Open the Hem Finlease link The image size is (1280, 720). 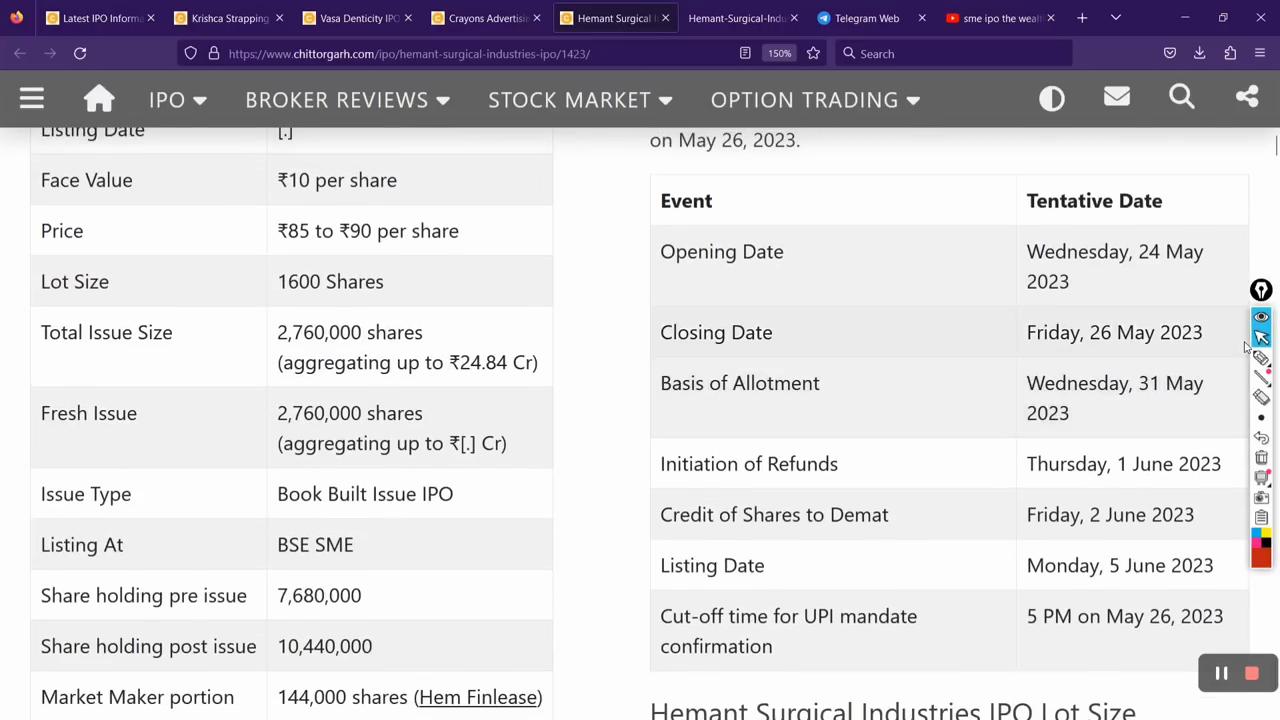coord(478,697)
